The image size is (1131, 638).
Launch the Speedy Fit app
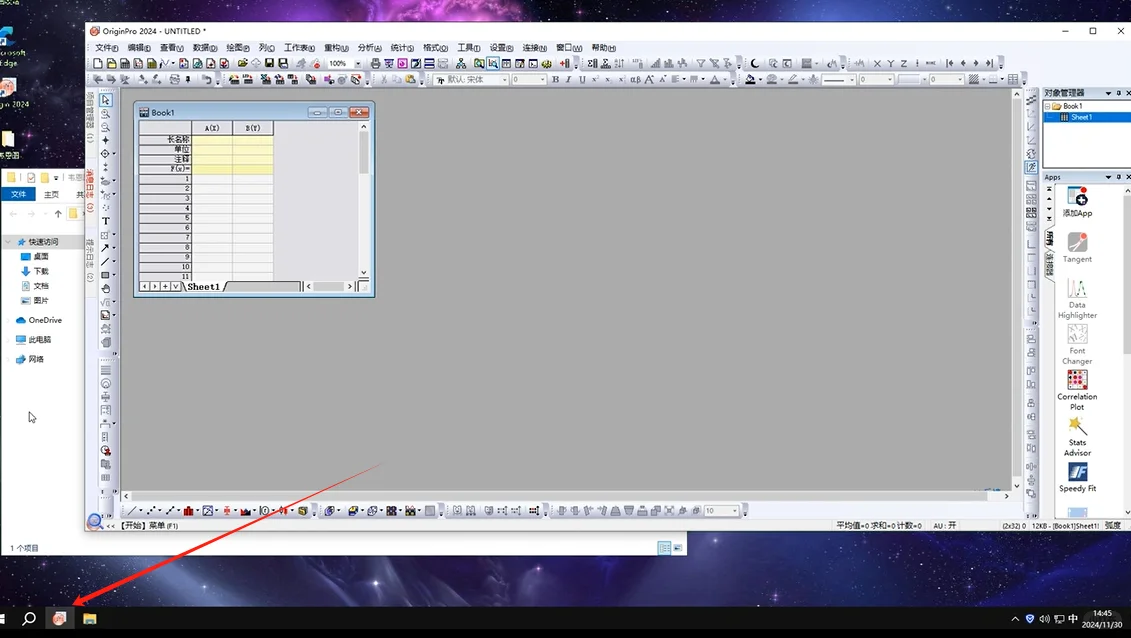[x=1077, y=477]
